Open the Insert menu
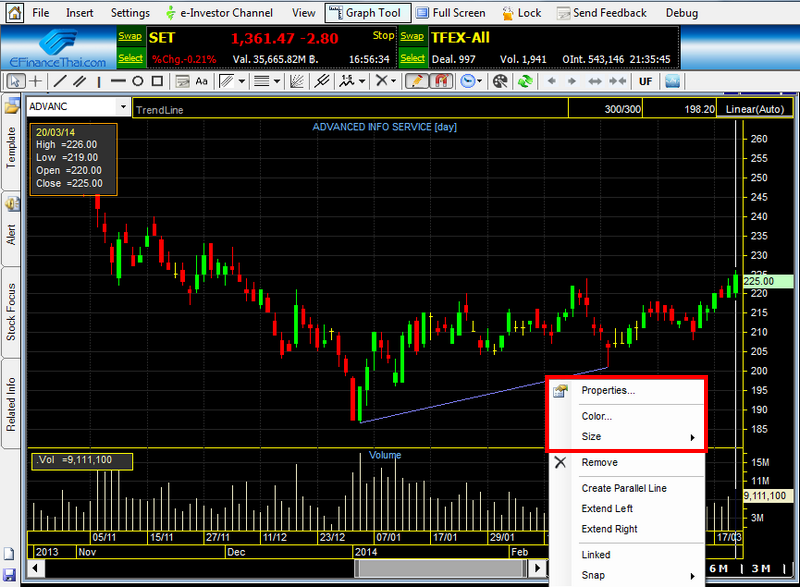 [80, 13]
